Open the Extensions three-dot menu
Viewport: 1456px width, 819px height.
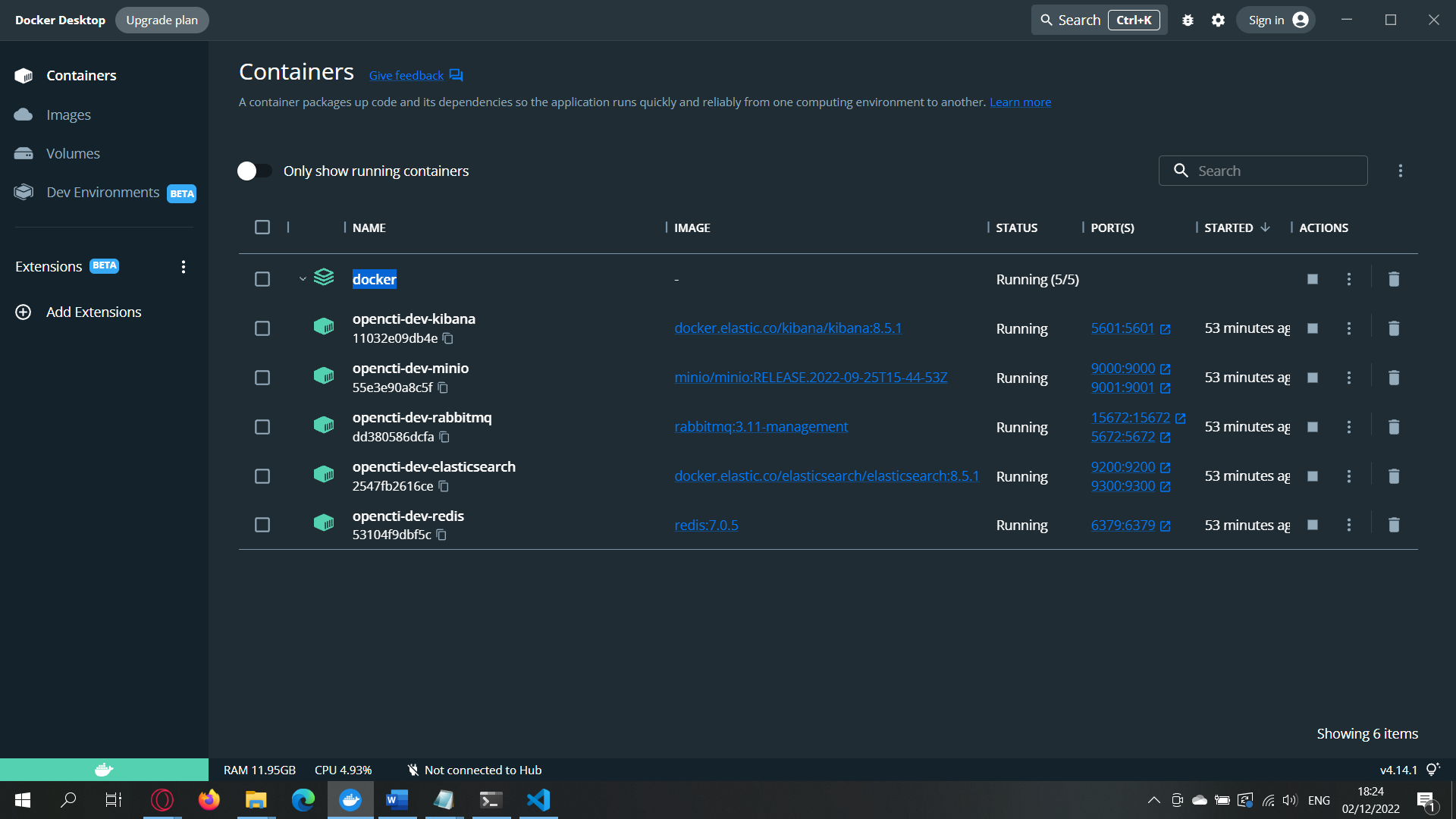[x=183, y=267]
